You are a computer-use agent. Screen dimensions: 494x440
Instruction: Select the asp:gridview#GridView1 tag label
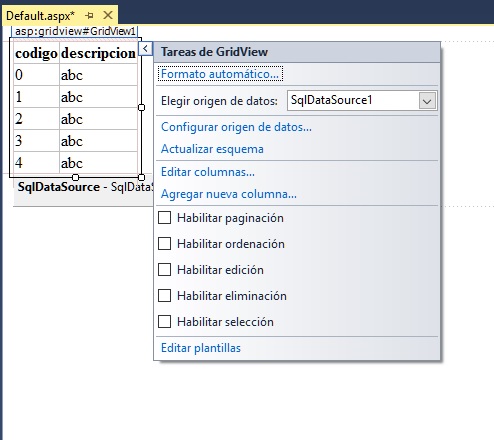tap(75, 31)
